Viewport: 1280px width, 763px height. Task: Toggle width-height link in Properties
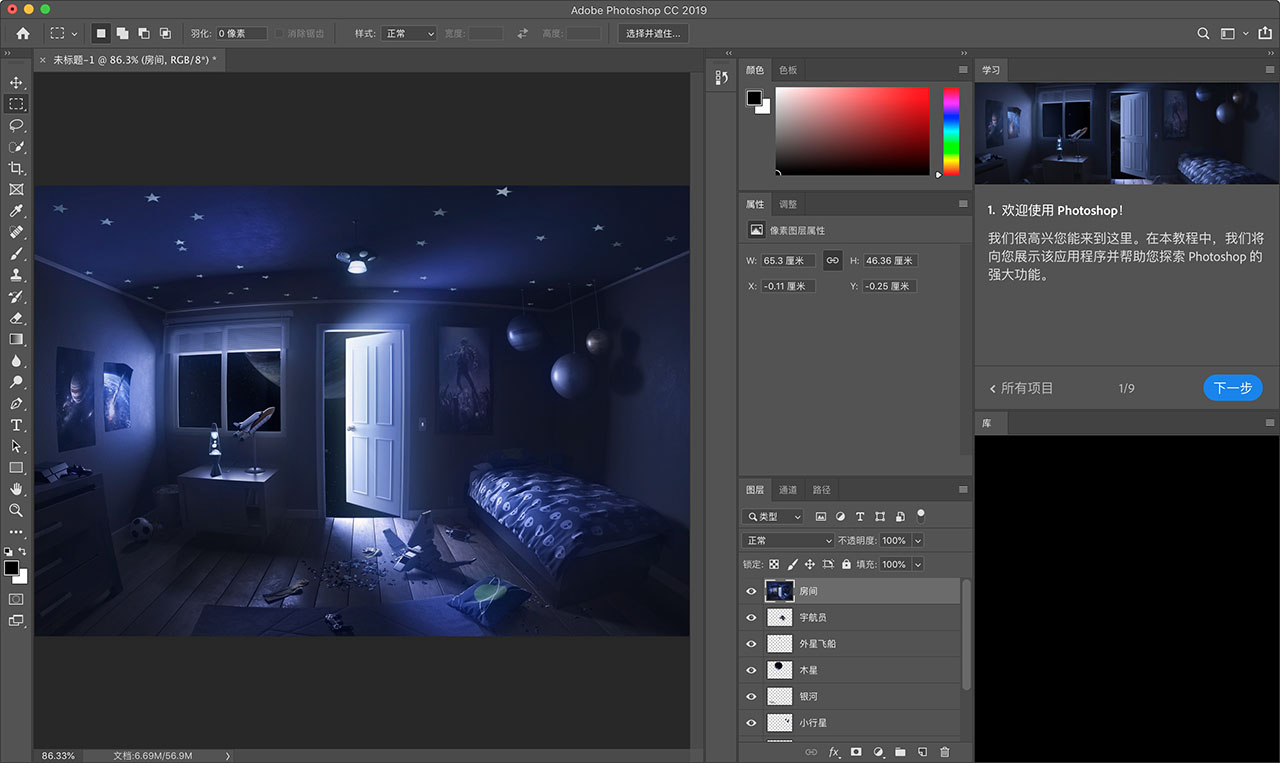click(x=832, y=260)
